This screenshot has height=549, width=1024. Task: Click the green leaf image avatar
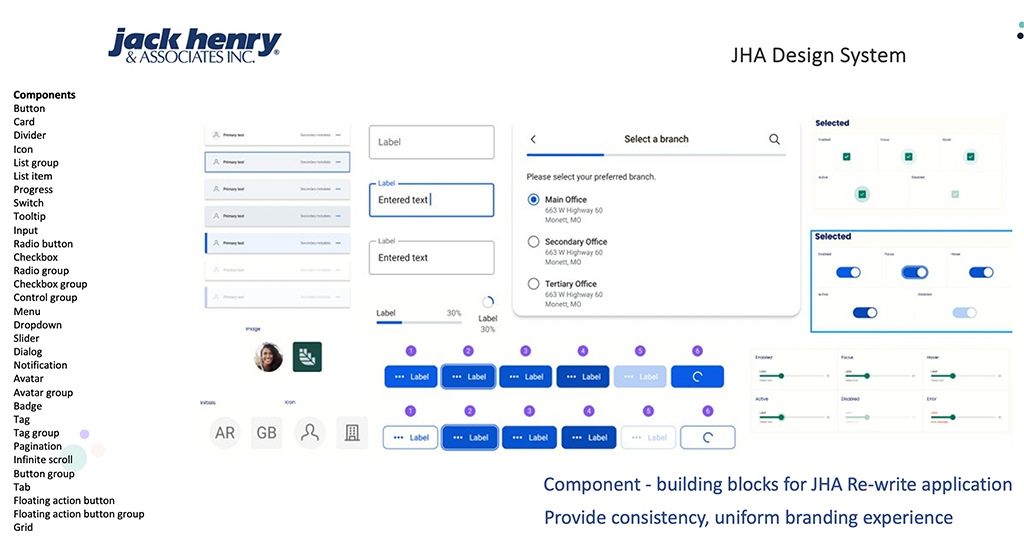(307, 356)
